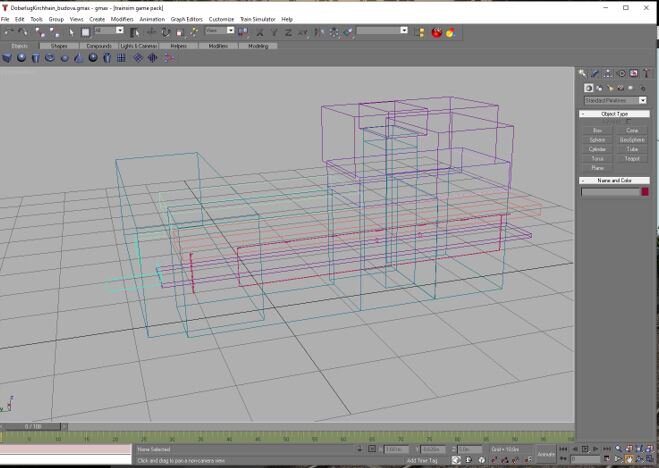The height and width of the screenshot is (468, 659).
Task: Click the Torus primitive icon in Objects shelf
Action: tap(50, 58)
